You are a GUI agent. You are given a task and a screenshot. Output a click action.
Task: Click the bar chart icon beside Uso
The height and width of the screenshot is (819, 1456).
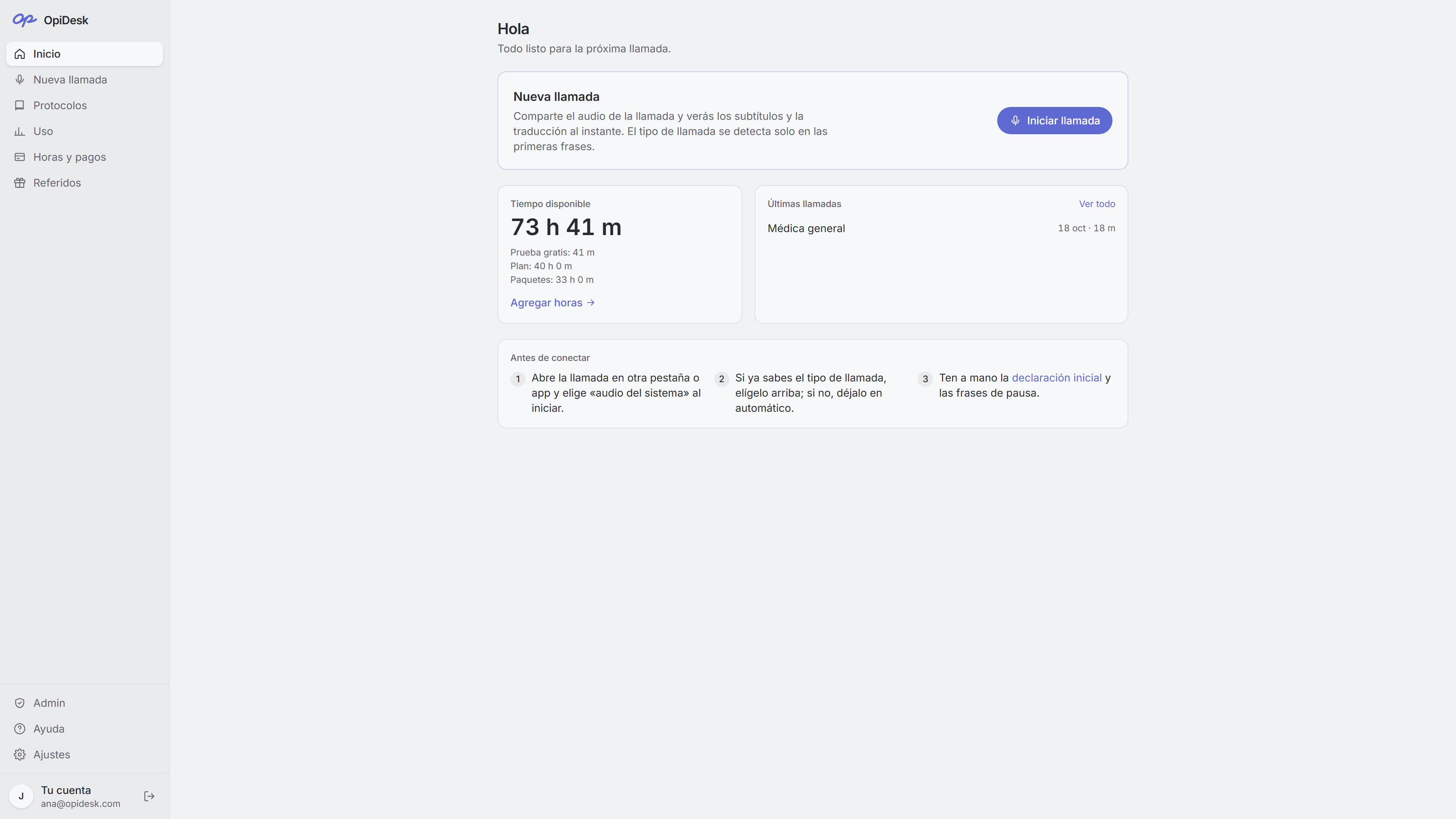[20, 131]
